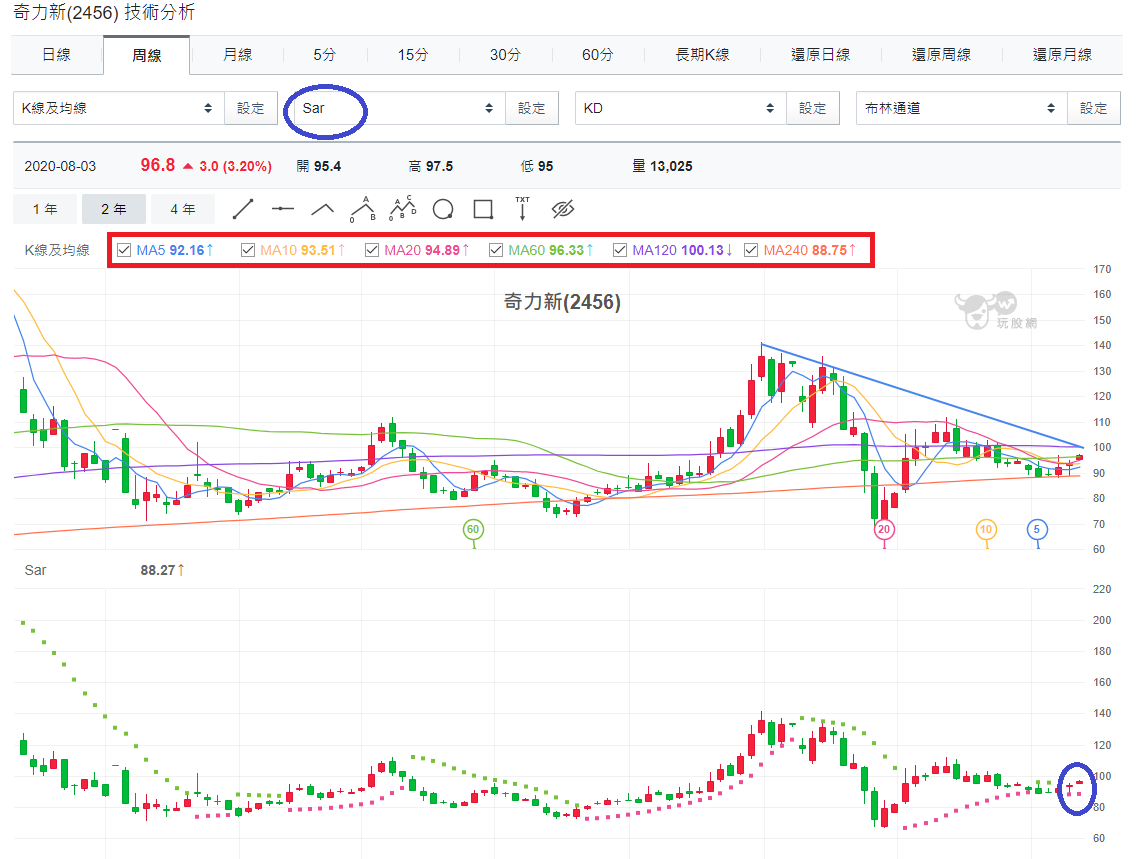Viewport: 1142px width, 859px height.
Task: Disable the MA120 moving average line
Action: (620, 250)
